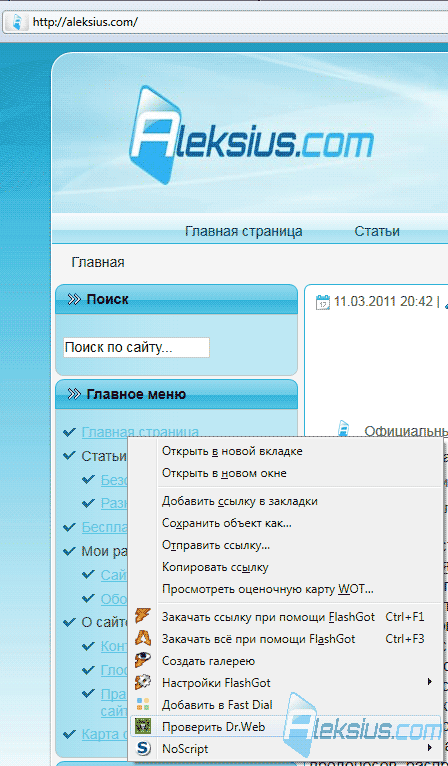Open Главная страница in top navigation
This screenshot has width=448, height=766.
(x=244, y=231)
